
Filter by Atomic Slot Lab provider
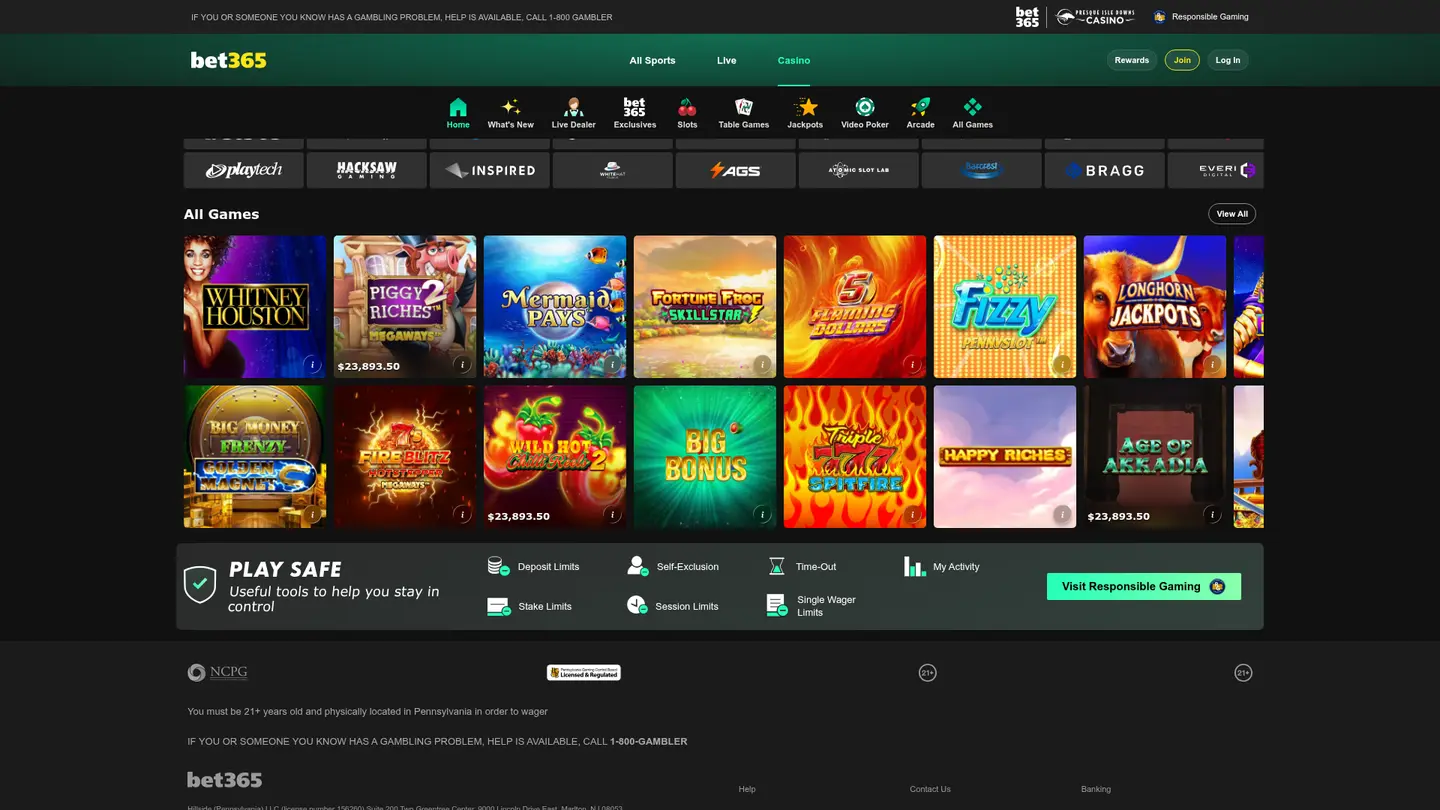tap(859, 170)
